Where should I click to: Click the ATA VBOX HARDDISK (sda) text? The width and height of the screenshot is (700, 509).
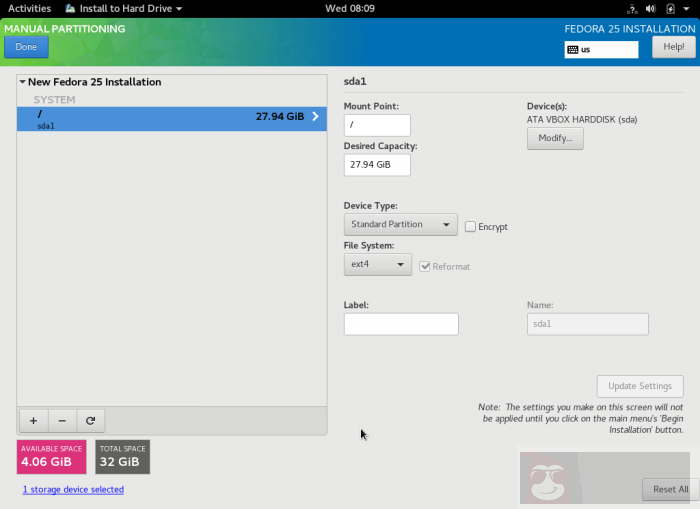[x=582, y=120]
